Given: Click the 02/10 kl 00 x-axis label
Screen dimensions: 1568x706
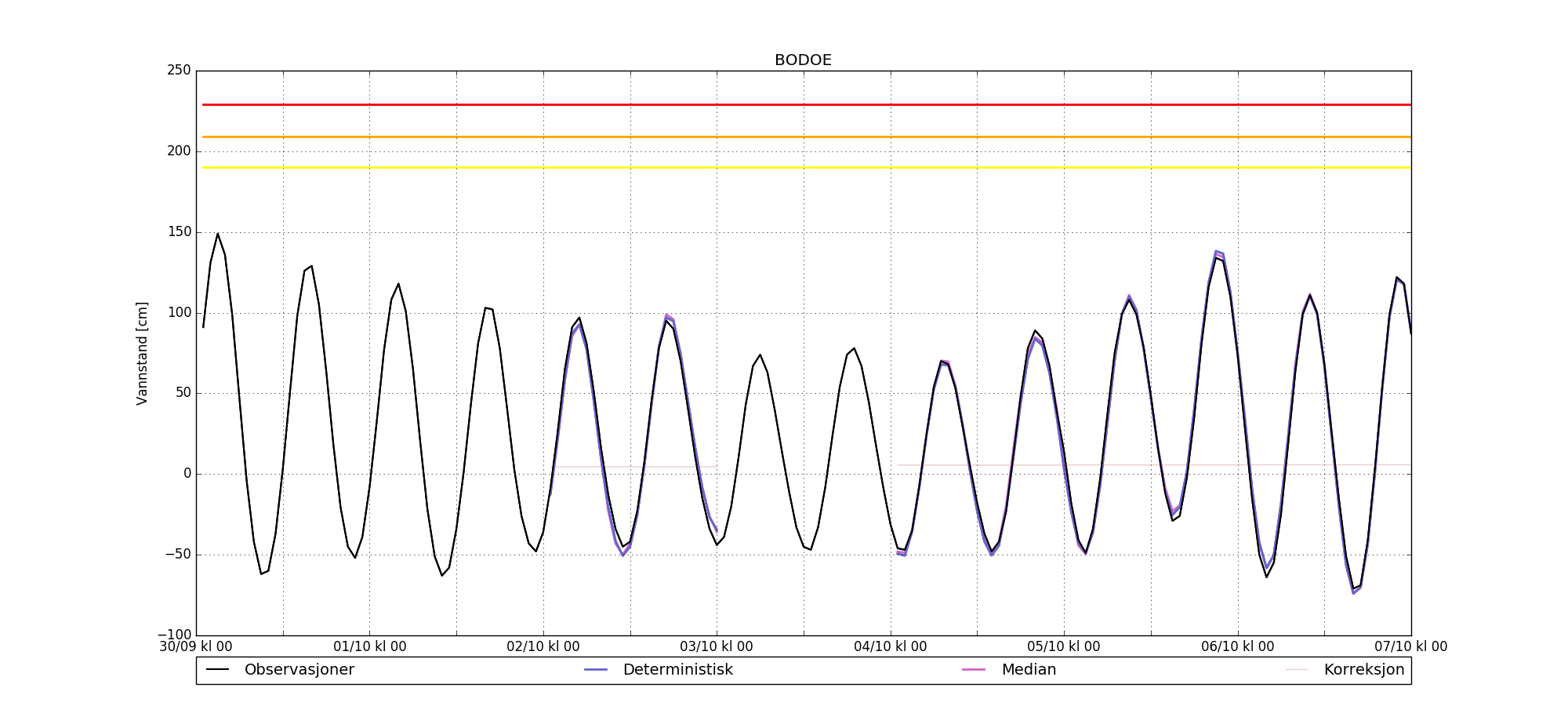Looking at the screenshot, I should (x=543, y=647).
